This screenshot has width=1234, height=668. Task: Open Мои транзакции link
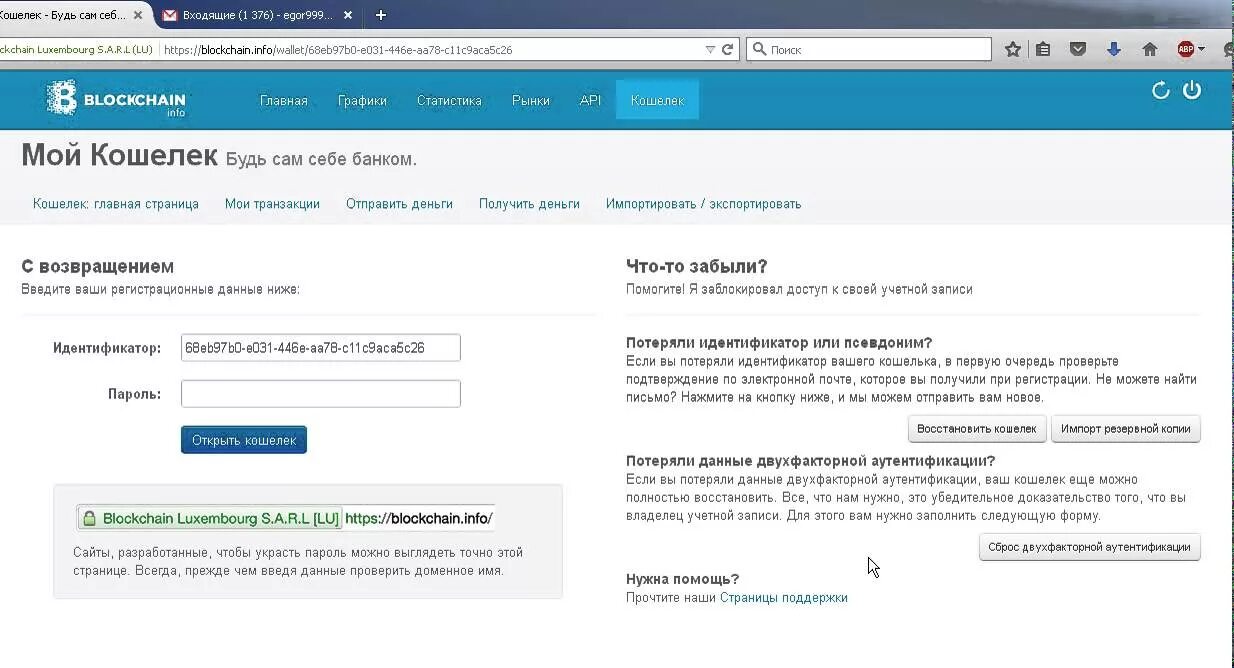[272, 204]
